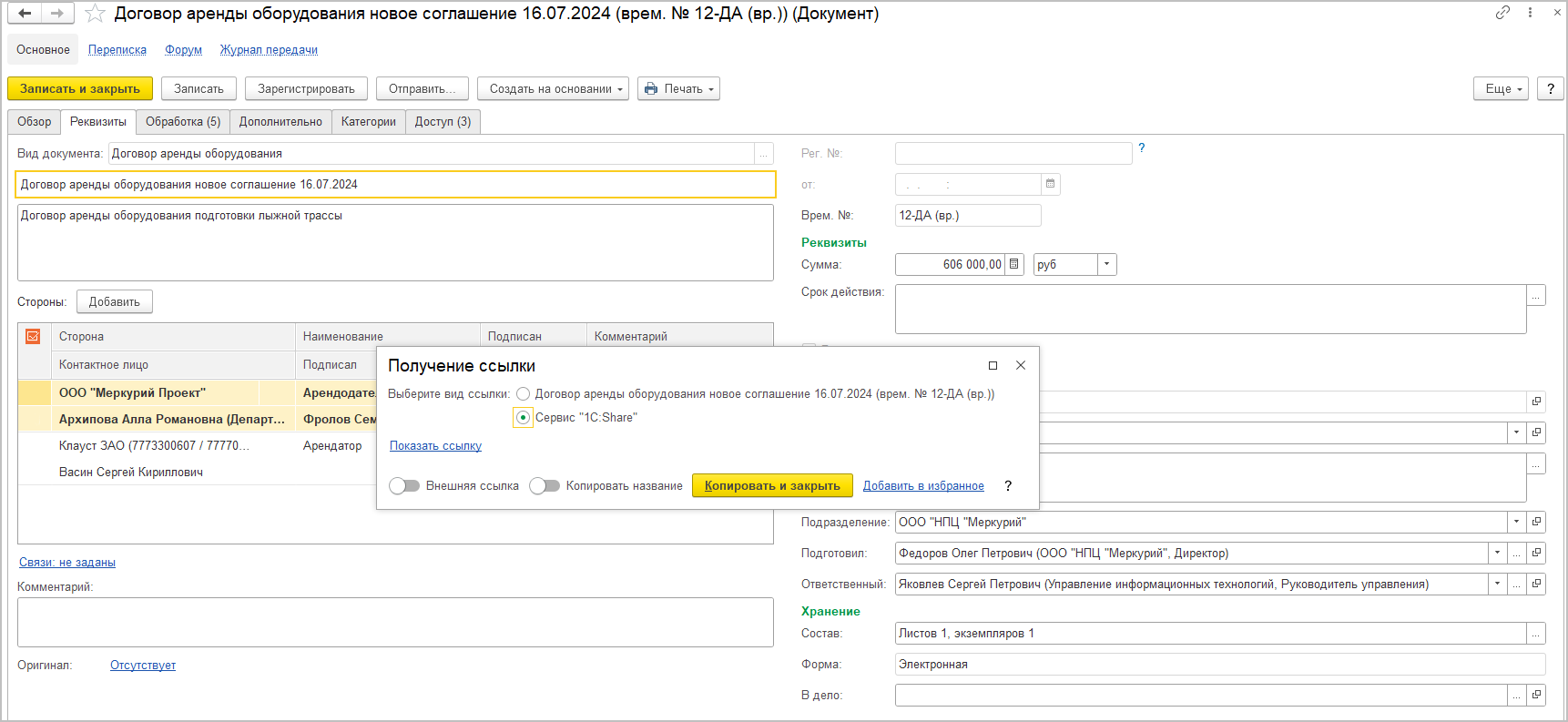Viewport: 1568px width, 722px height.
Task: Select the Сервис "1C:Share" radio option
Action: [x=523, y=418]
